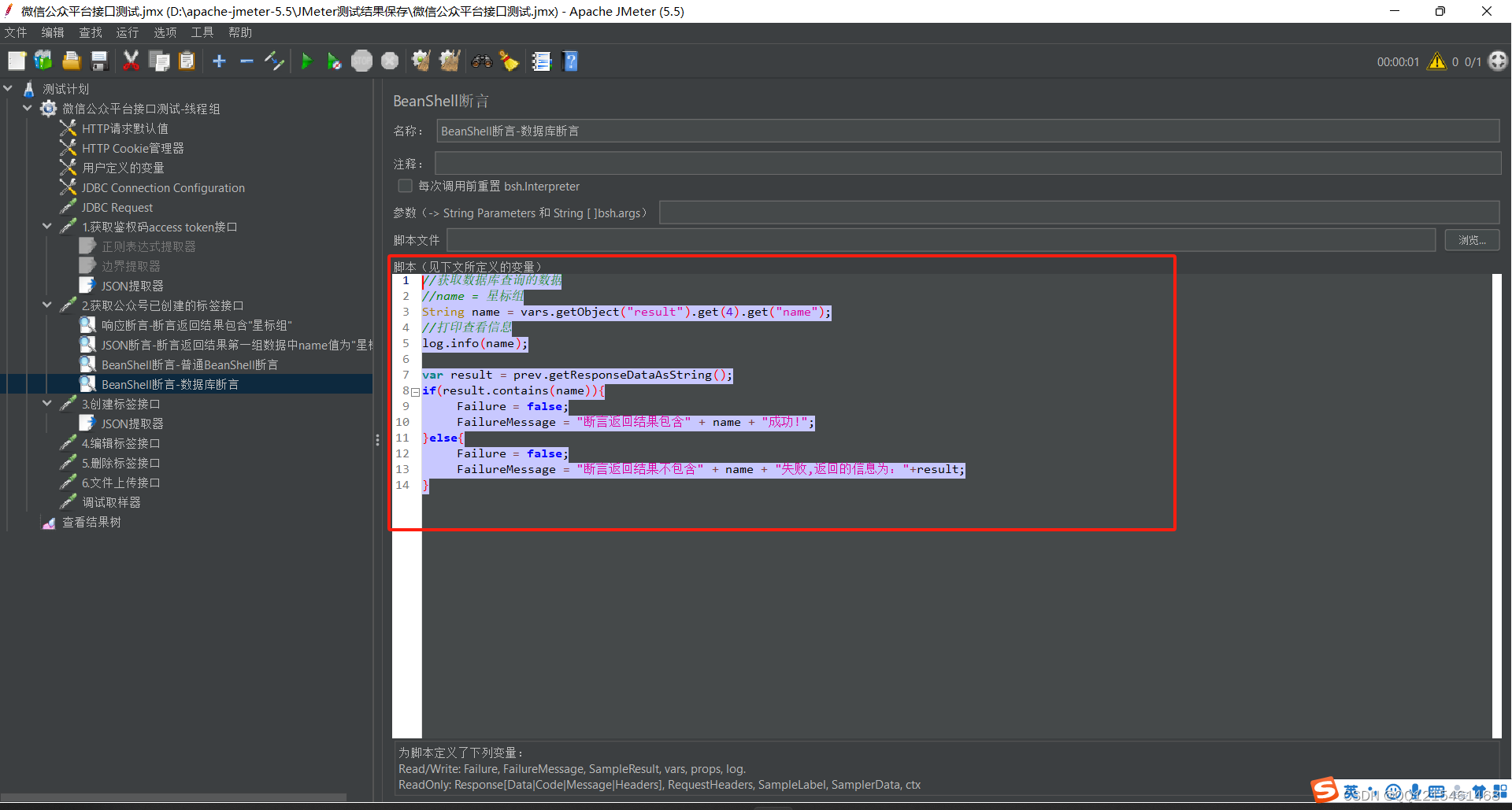
Task: Select BeanShell断言-普通BeanShell断言 item
Action: point(189,364)
